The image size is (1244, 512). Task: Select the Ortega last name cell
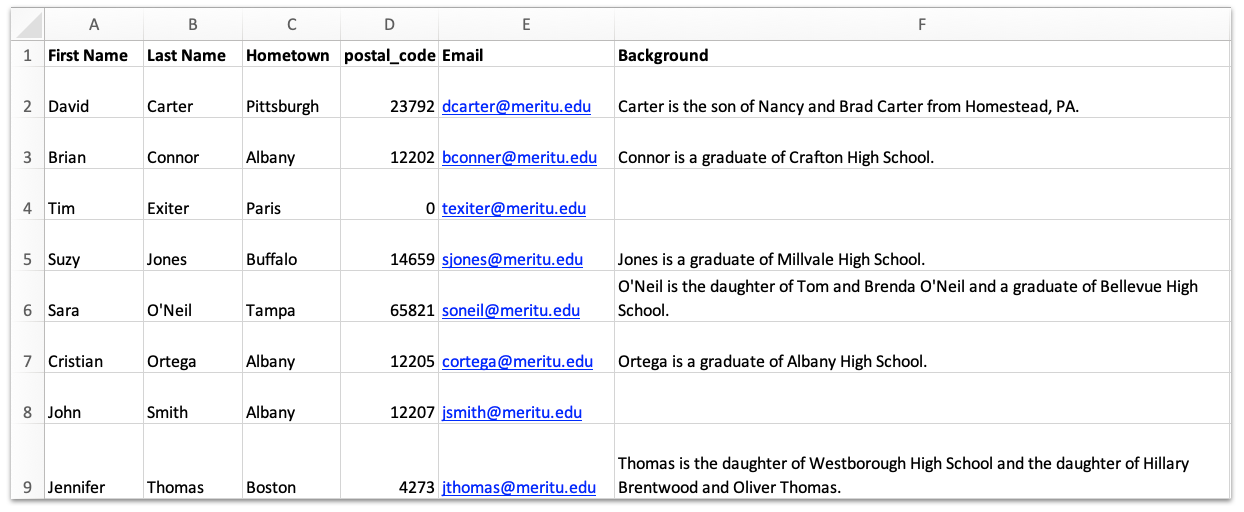coord(193,348)
